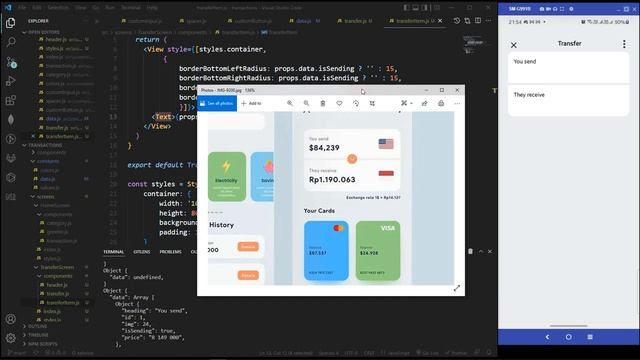Switch to the GITLENS panel tab
Image resolution: width=640 pixels, height=360 pixels.
pyautogui.click(x=142, y=252)
